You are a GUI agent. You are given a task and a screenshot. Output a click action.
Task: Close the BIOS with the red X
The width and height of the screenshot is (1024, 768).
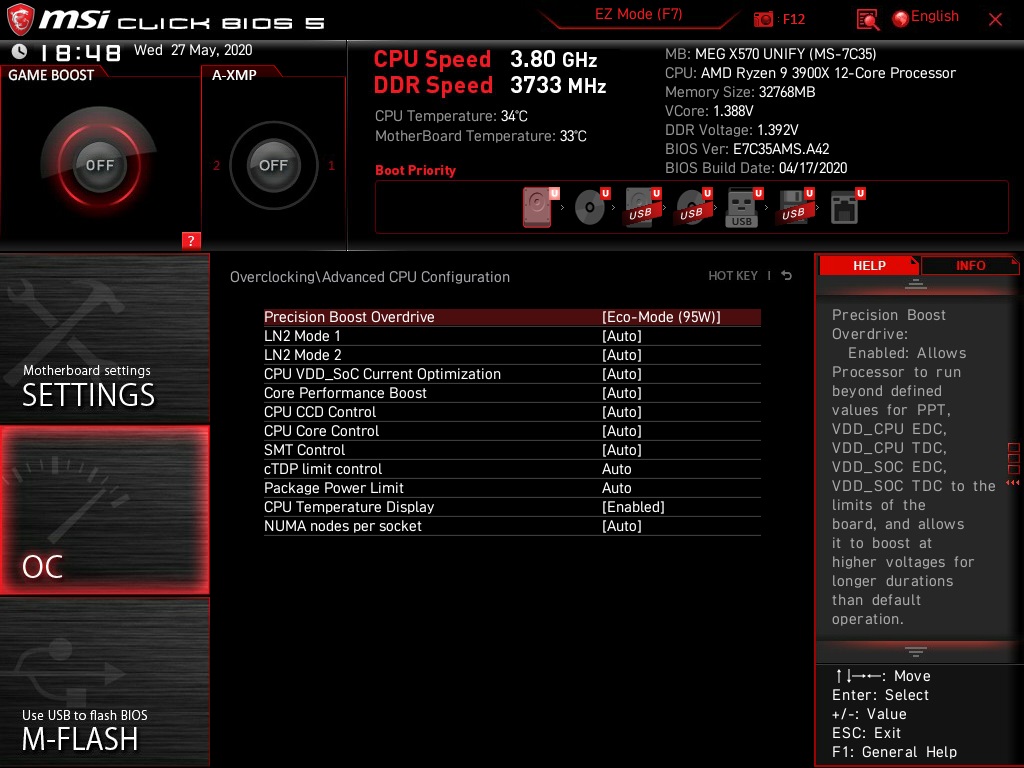pyautogui.click(x=995, y=20)
